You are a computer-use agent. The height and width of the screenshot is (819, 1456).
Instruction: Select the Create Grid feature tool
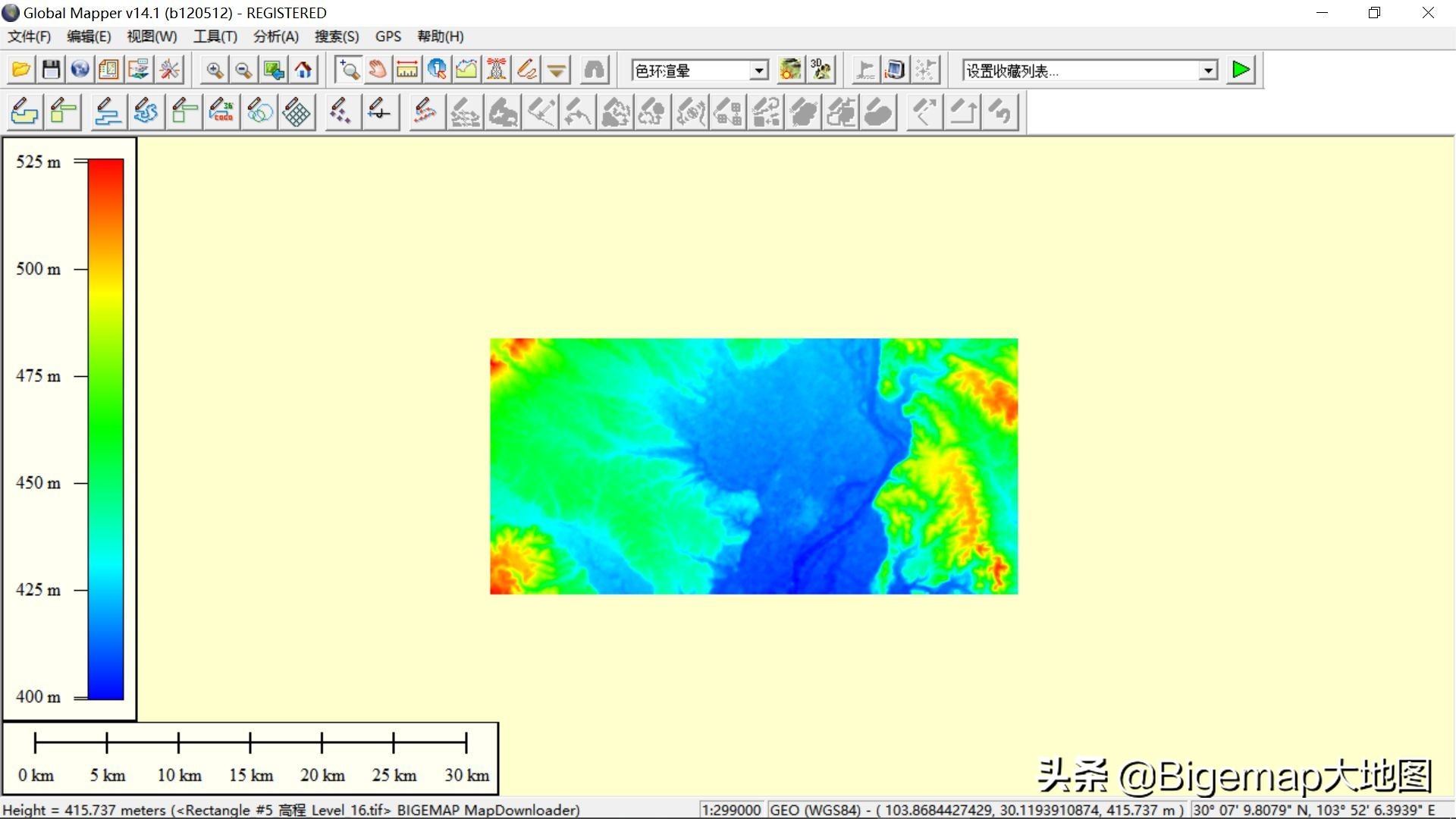pyautogui.click(x=297, y=113)
